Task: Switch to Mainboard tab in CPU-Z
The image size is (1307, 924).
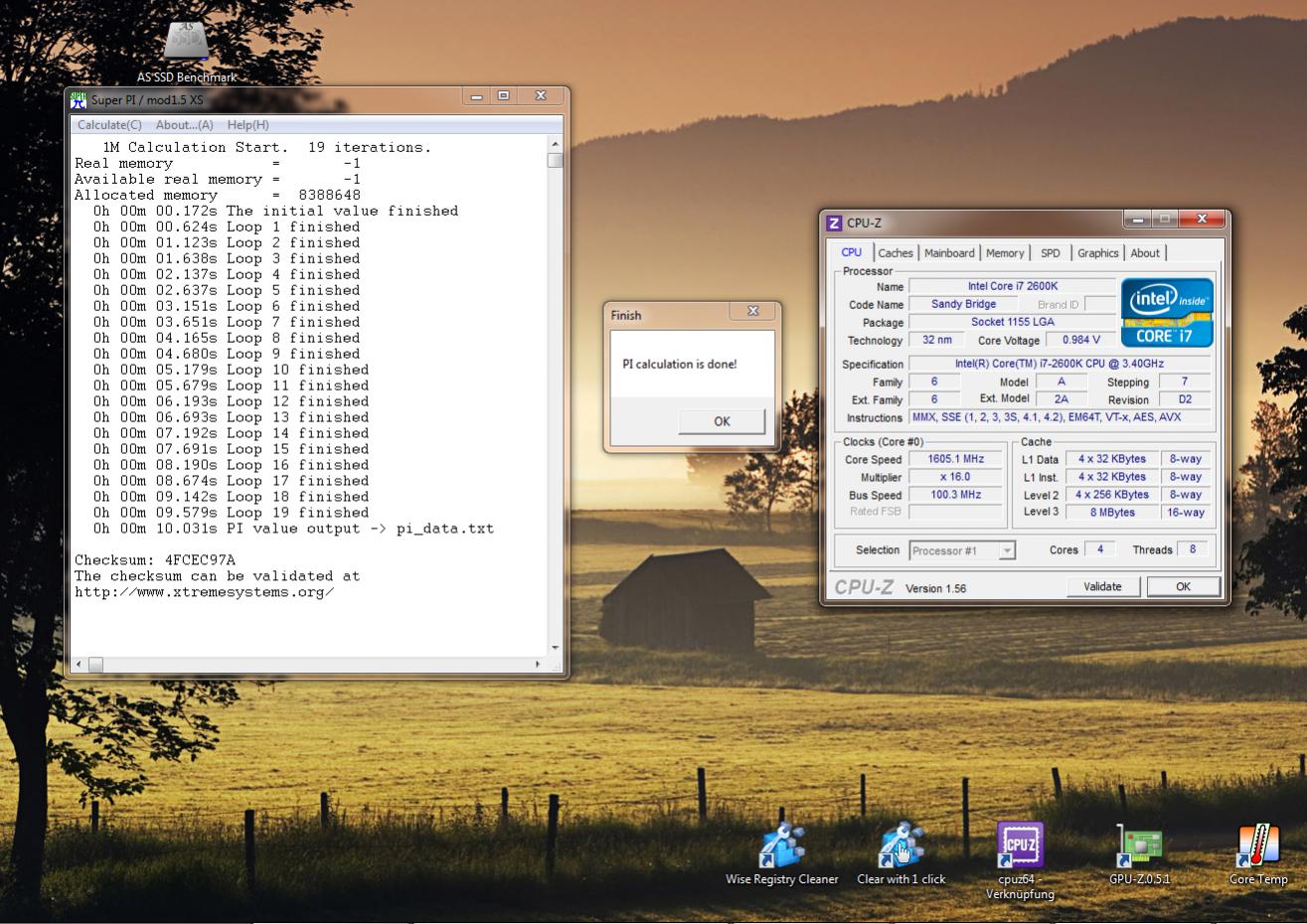Action: click(x=949, y=253)
